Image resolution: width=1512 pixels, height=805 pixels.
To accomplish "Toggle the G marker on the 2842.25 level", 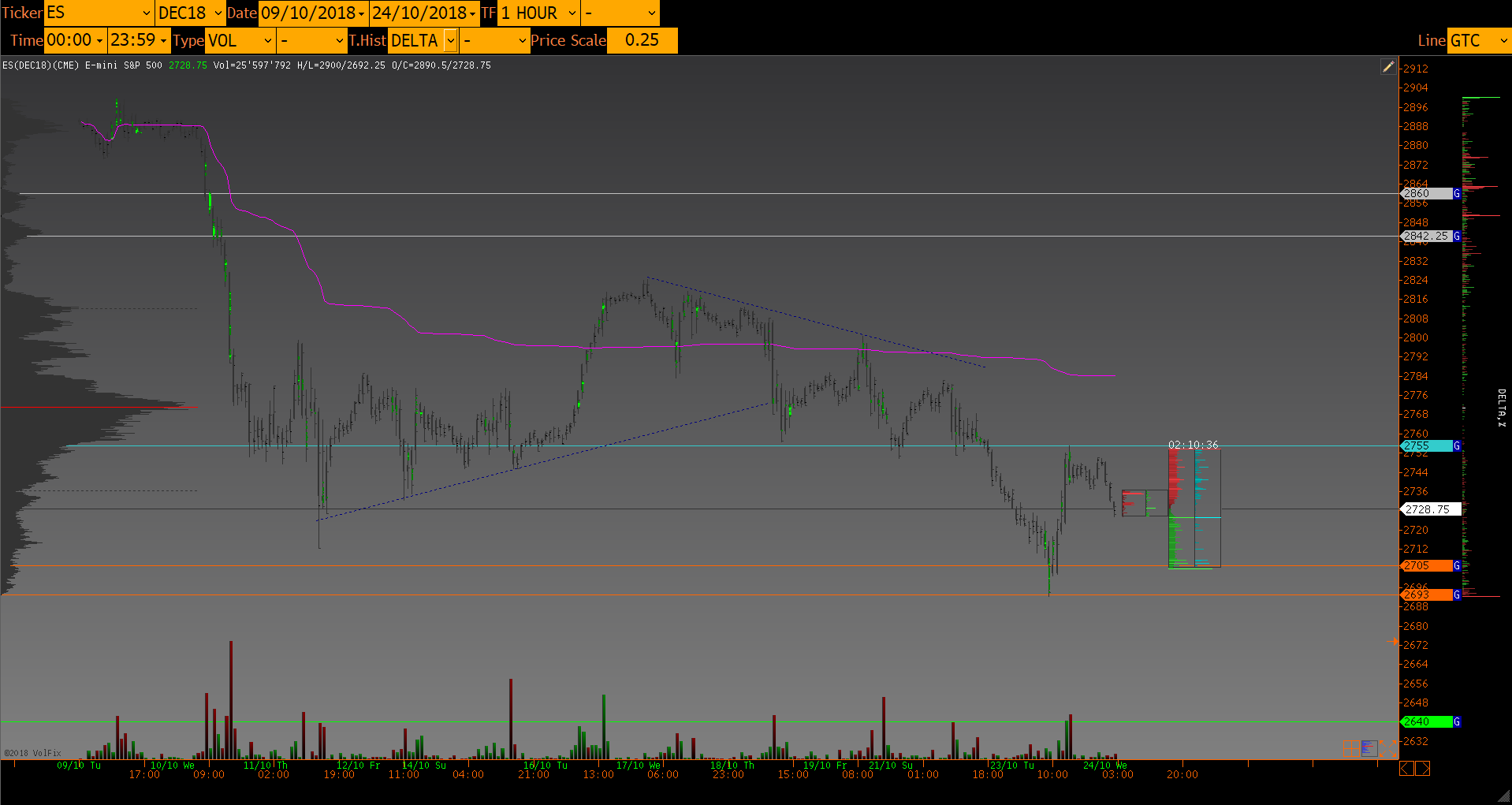I will (x=1457, y=236).
